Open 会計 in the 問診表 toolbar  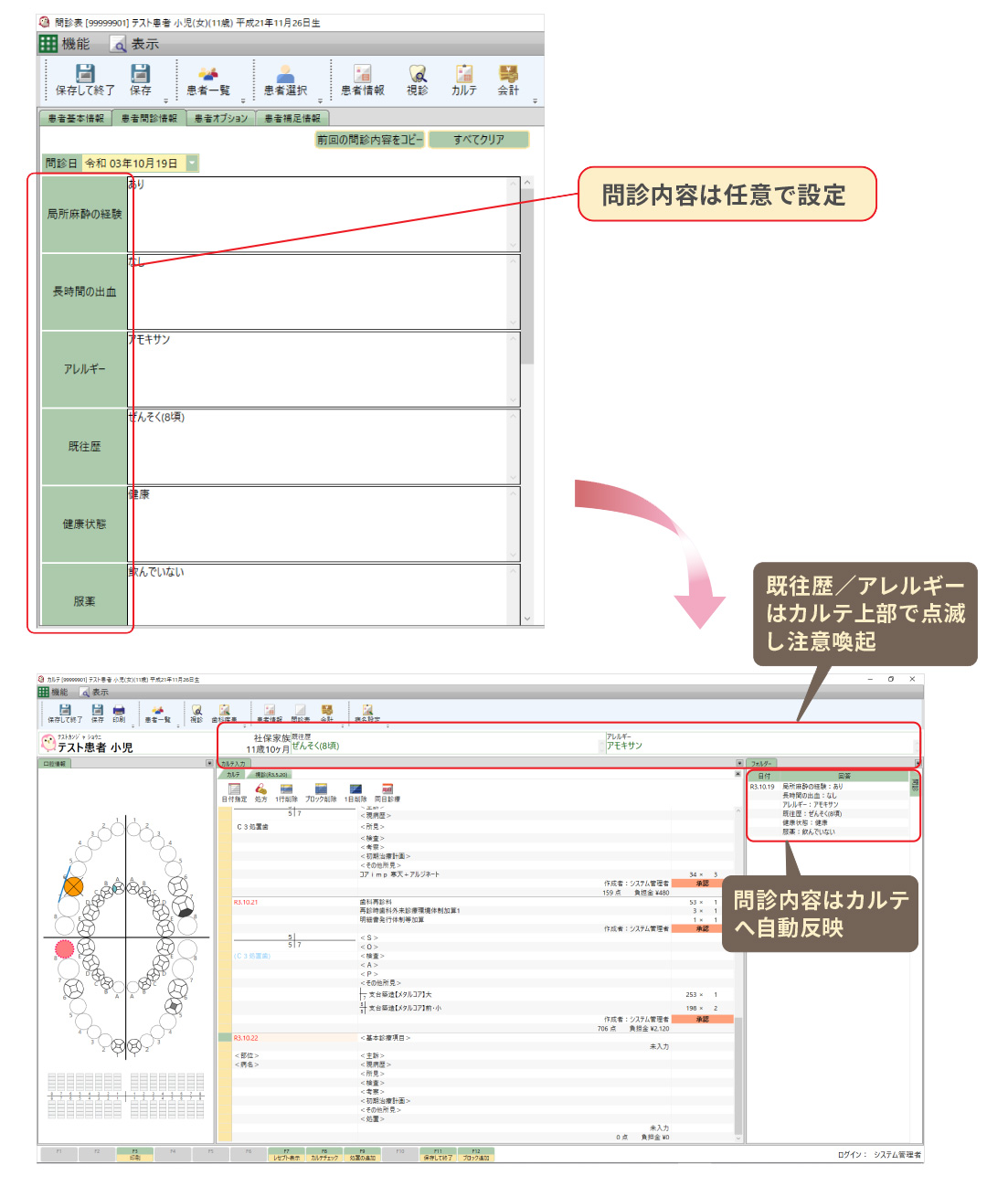coord(508,79)
